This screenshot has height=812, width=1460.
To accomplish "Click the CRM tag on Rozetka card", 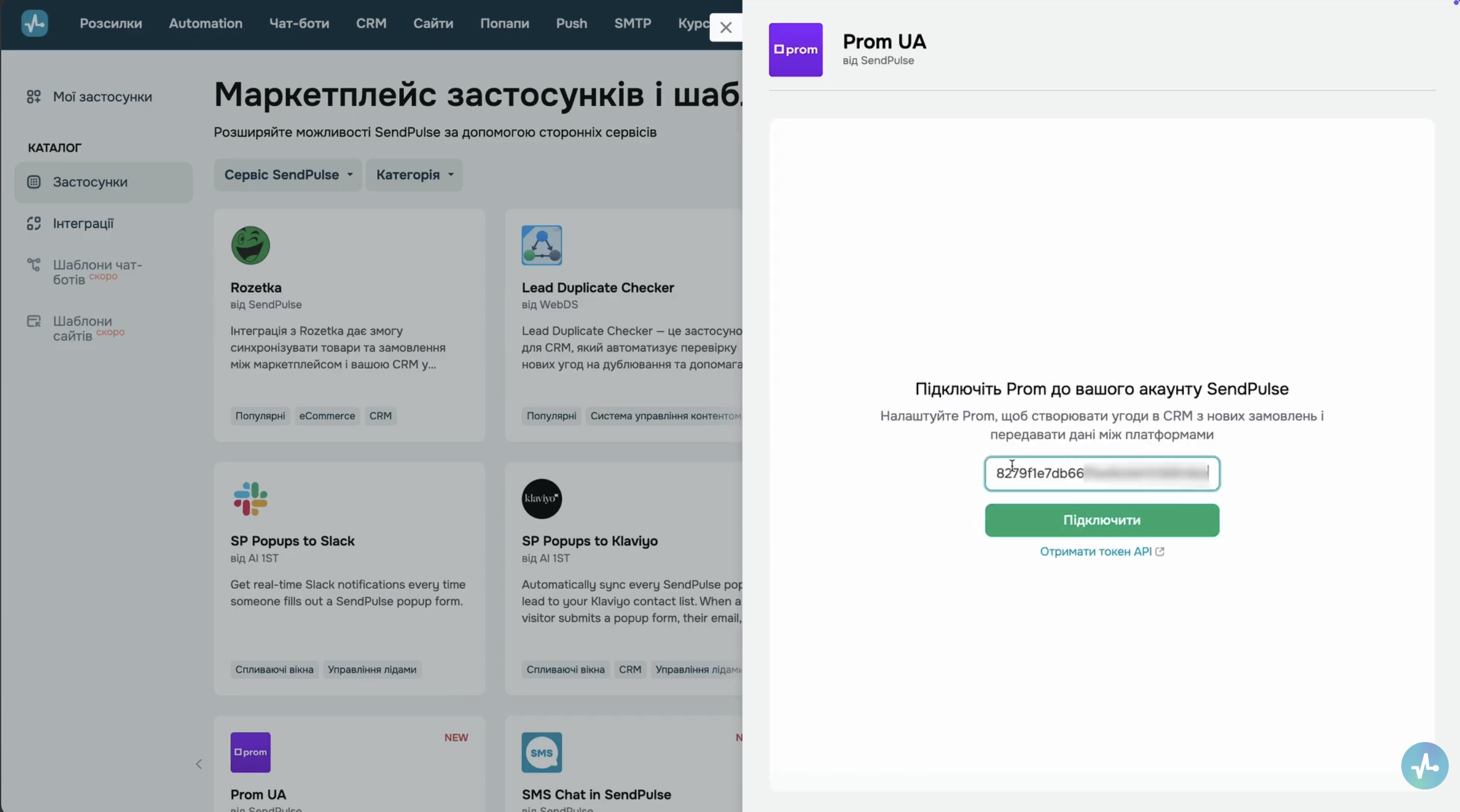I will [x=380, y=415].
